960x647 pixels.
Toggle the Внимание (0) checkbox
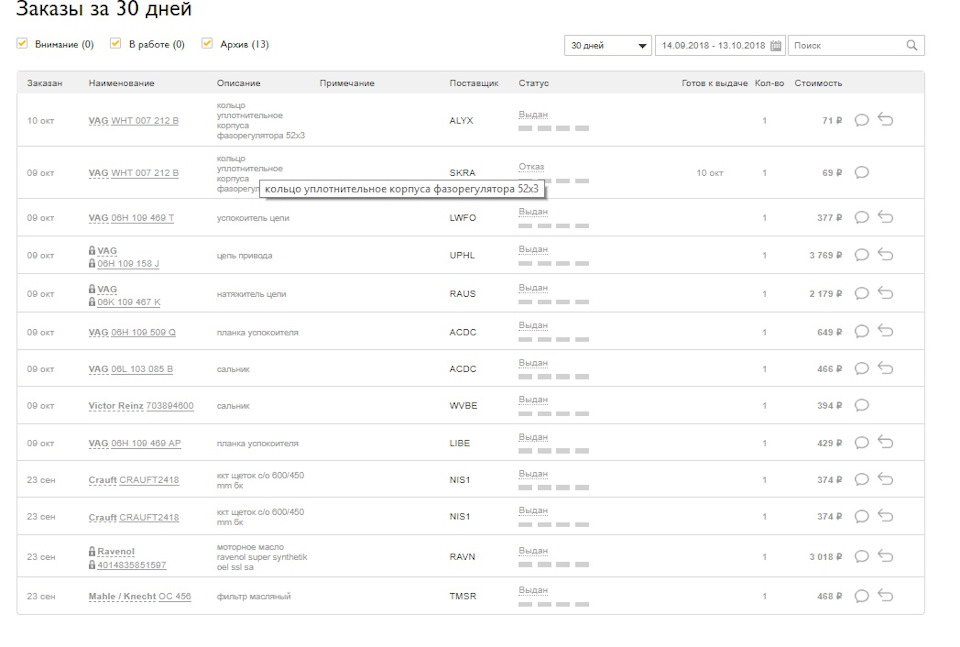point(23,43)
